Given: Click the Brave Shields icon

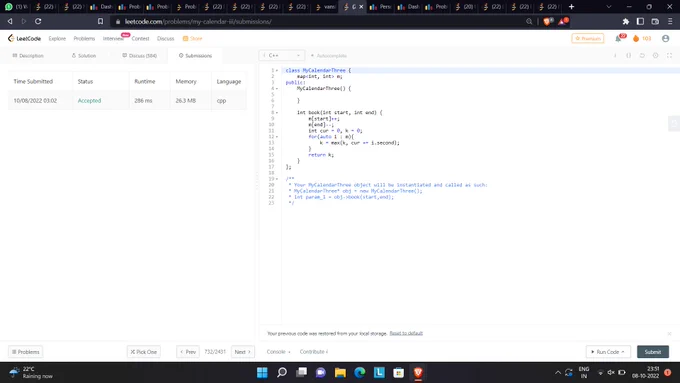Looking at the screenshot, I should 547,21.
